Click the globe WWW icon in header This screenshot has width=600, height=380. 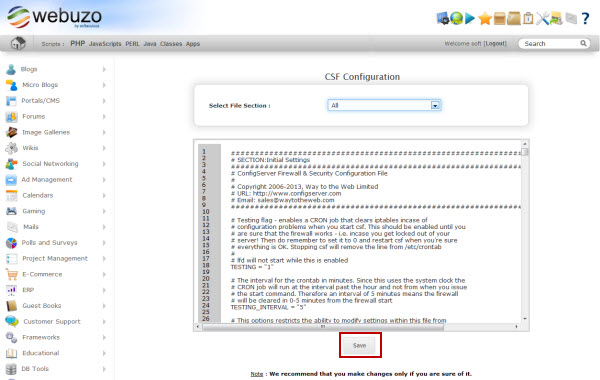pos(457,18)
